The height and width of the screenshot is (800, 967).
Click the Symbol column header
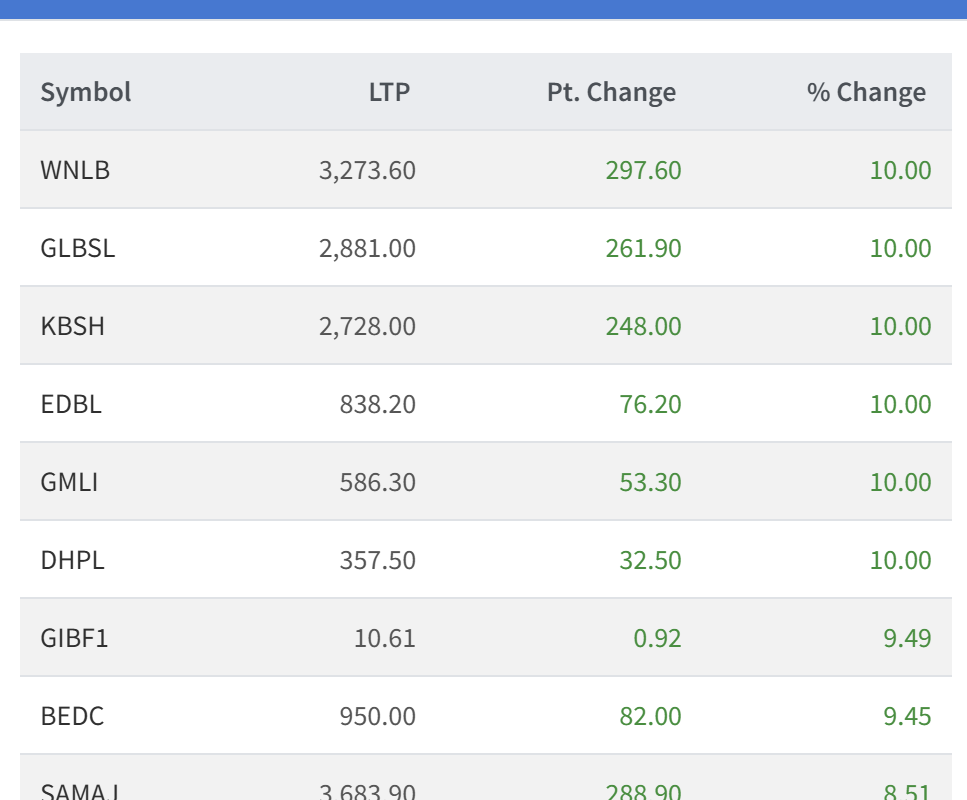tap(86, 92)
